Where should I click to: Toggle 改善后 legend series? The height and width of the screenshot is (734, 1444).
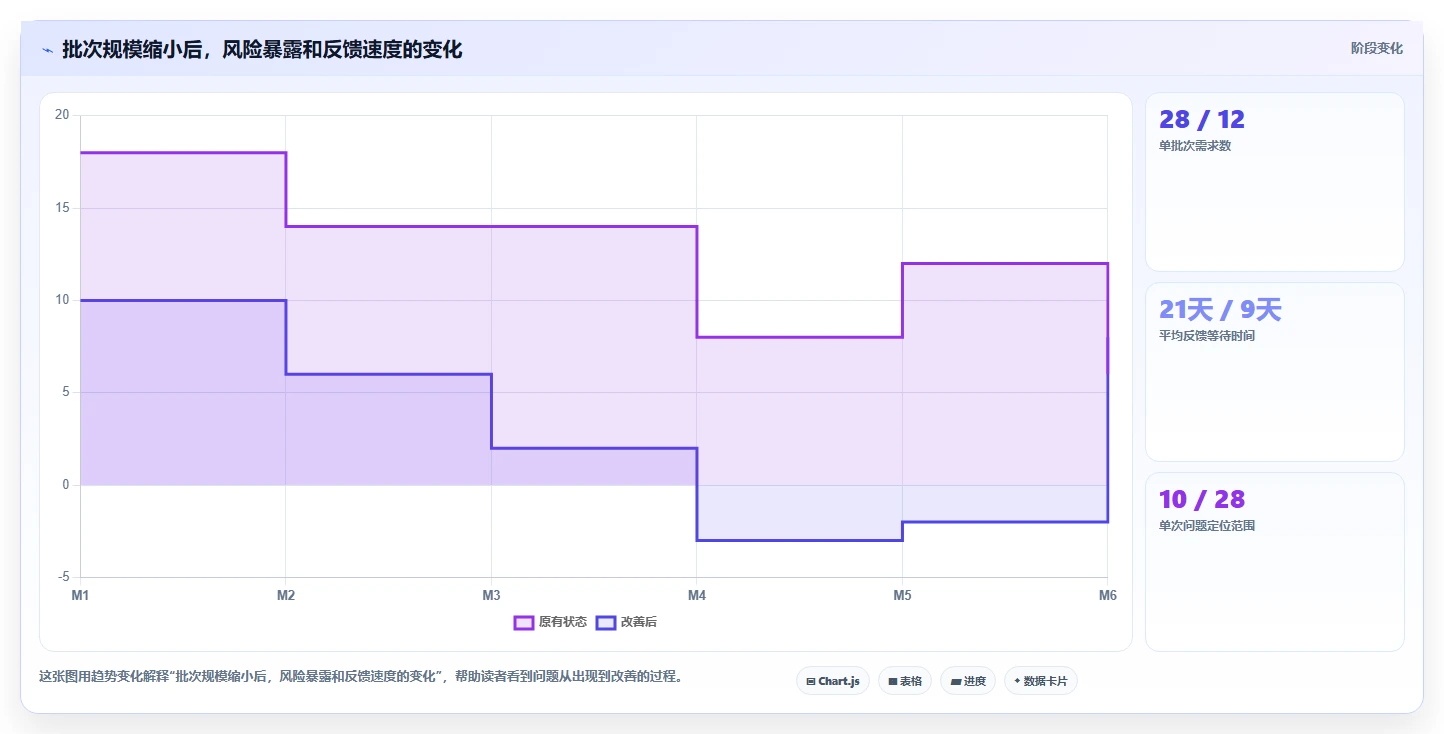(x=626, y=622)
